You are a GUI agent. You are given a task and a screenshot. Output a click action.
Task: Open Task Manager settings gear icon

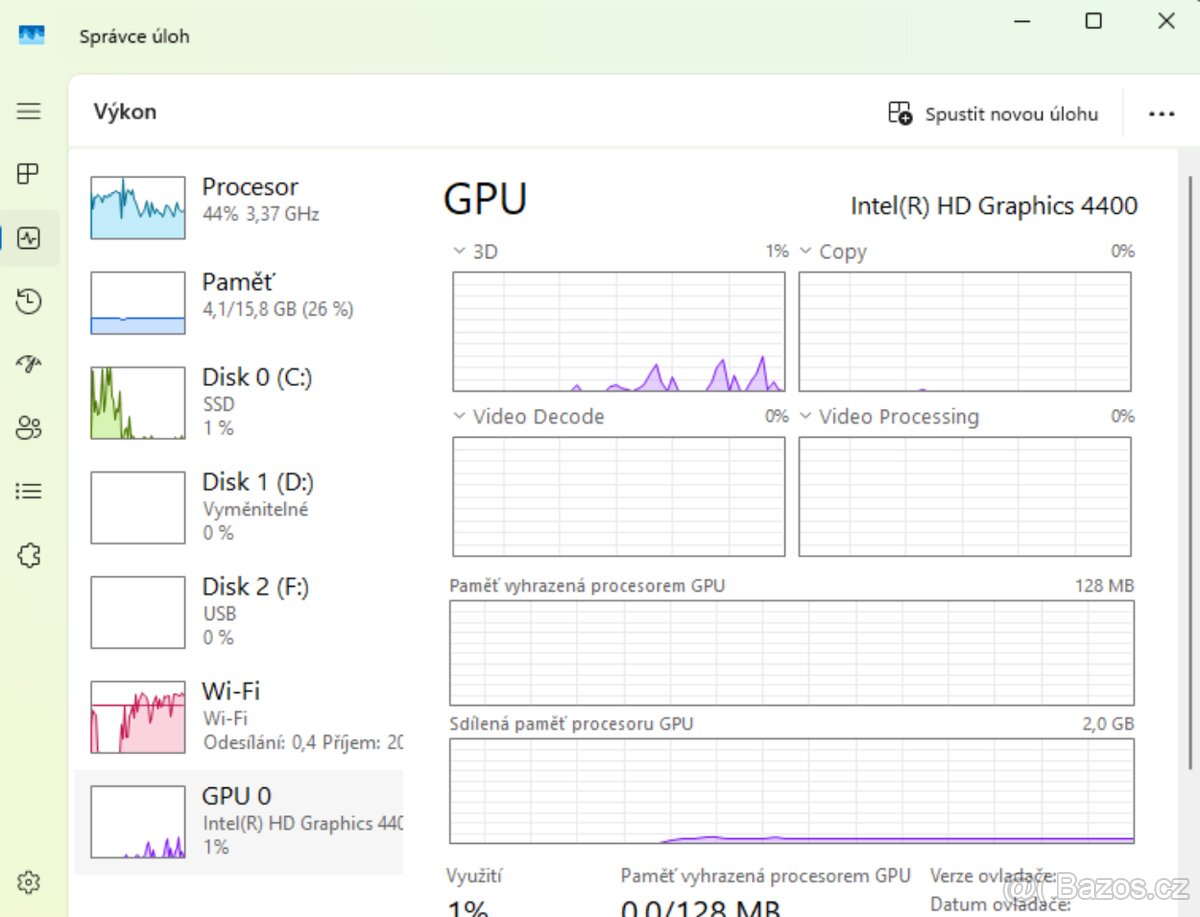click(29, 882)
